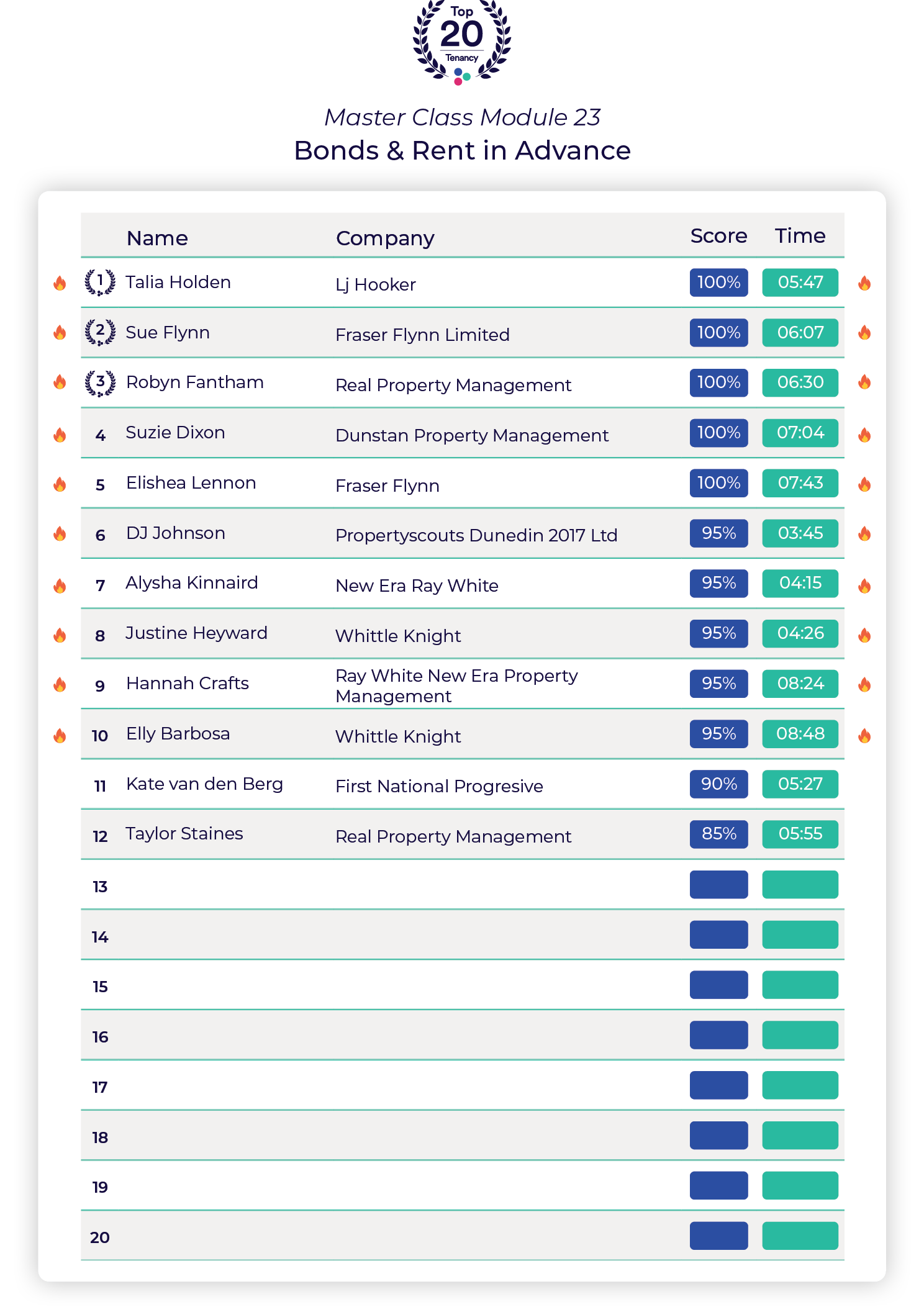Click the flame icon left of Elly Barbosa's row
This screenshot has height=1307, width=924.
pyautogui.click(x=60, y=735)
